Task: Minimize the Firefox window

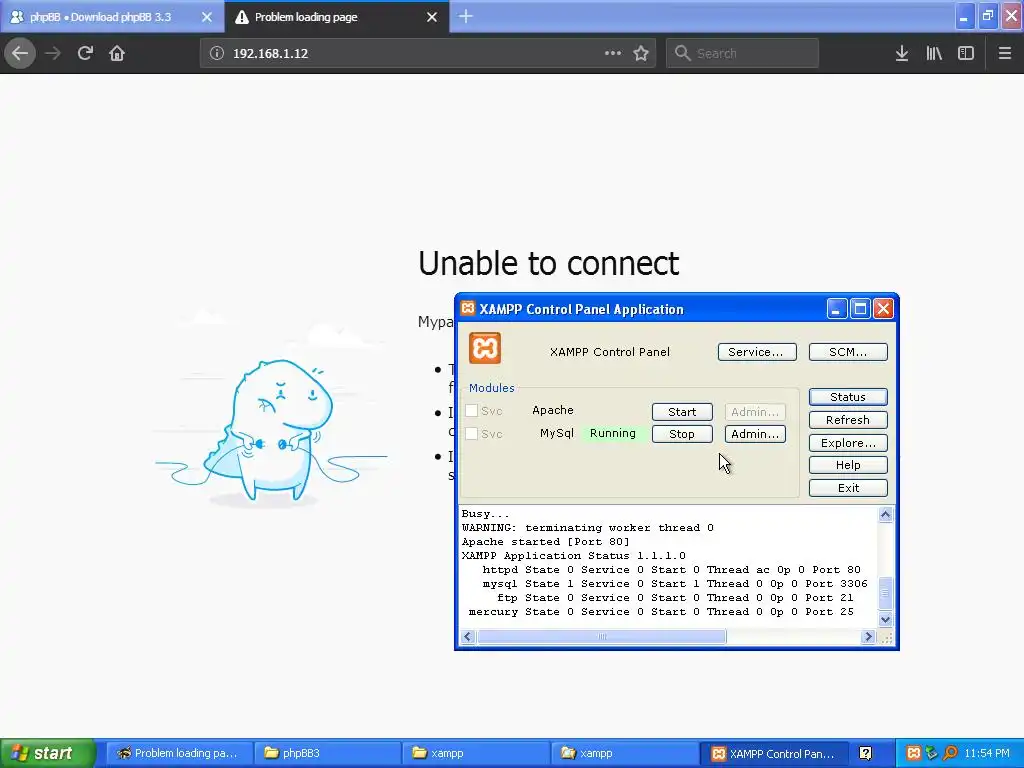Action: pos(964,16)
